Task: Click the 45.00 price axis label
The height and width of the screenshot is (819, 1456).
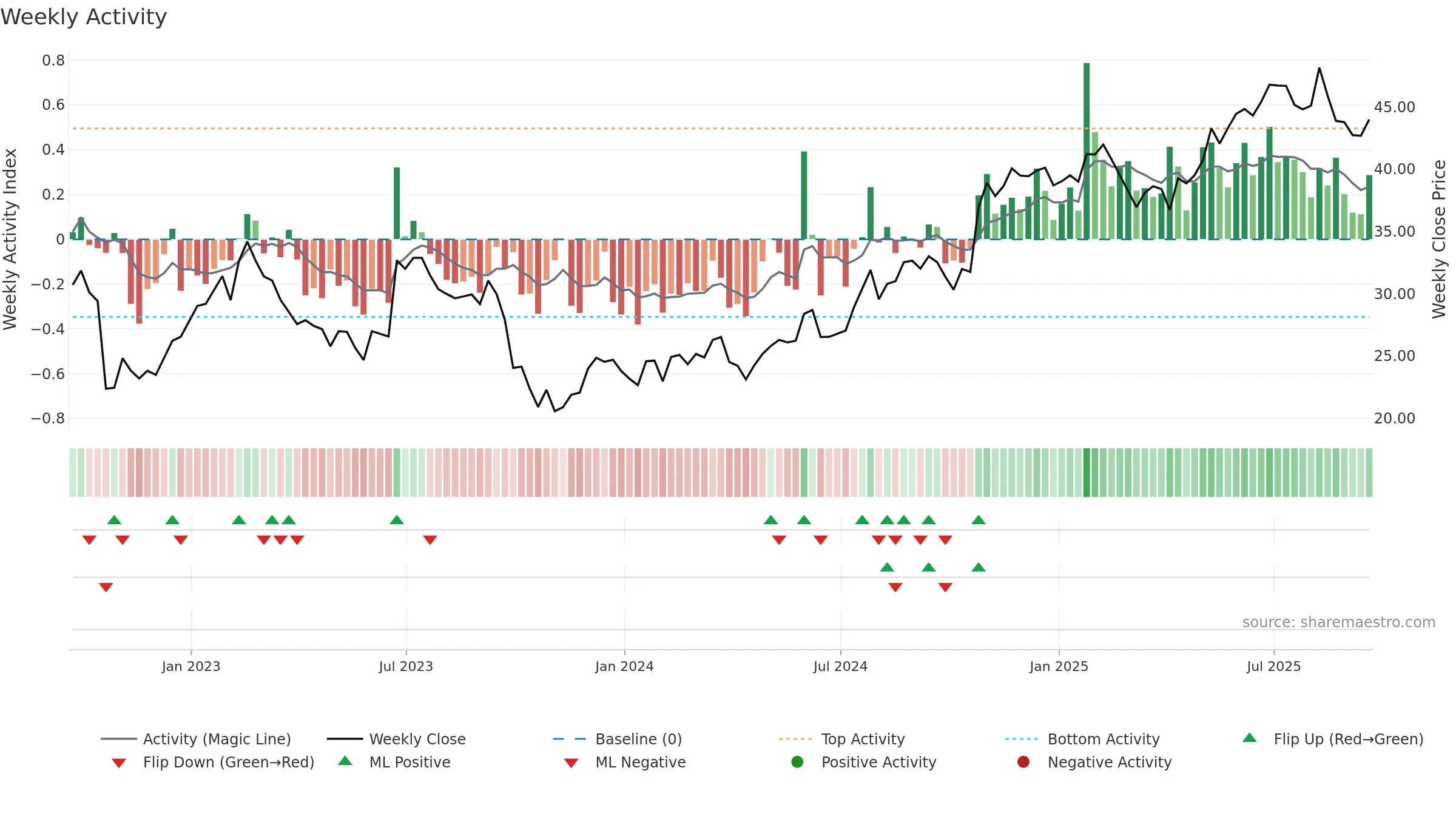Action: pos(1395,107)
